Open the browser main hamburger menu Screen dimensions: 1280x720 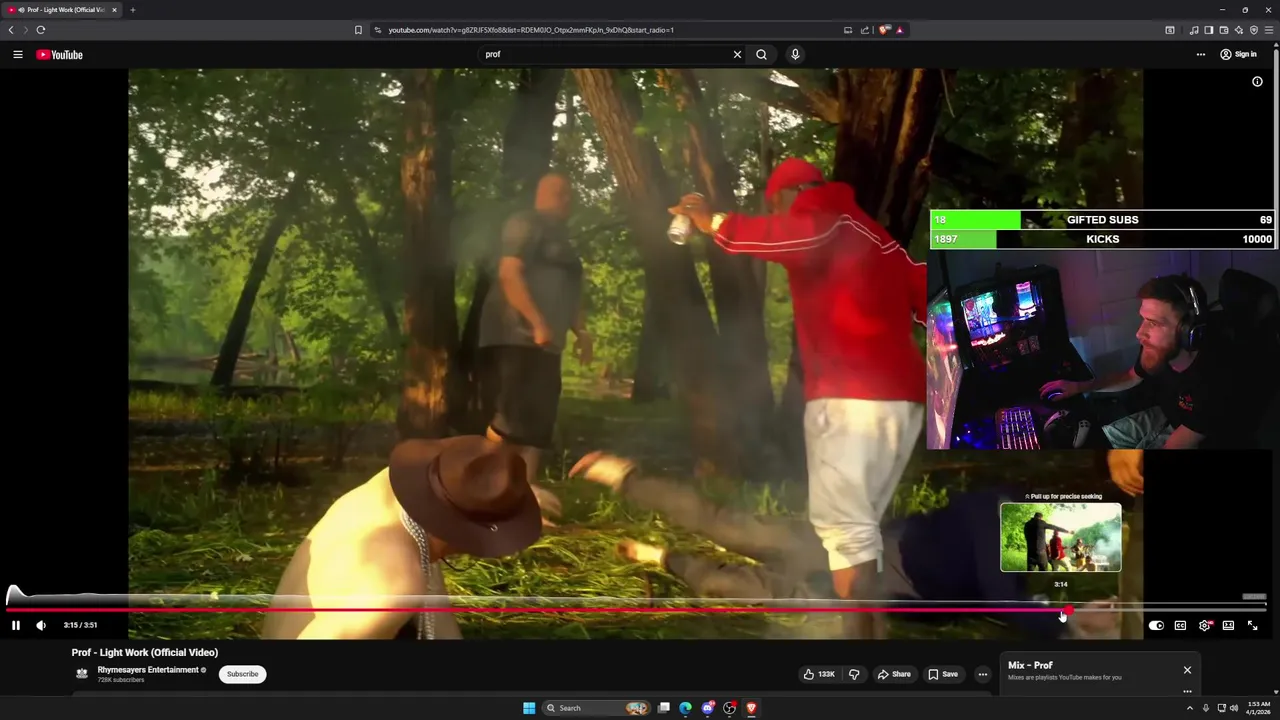1269,30
